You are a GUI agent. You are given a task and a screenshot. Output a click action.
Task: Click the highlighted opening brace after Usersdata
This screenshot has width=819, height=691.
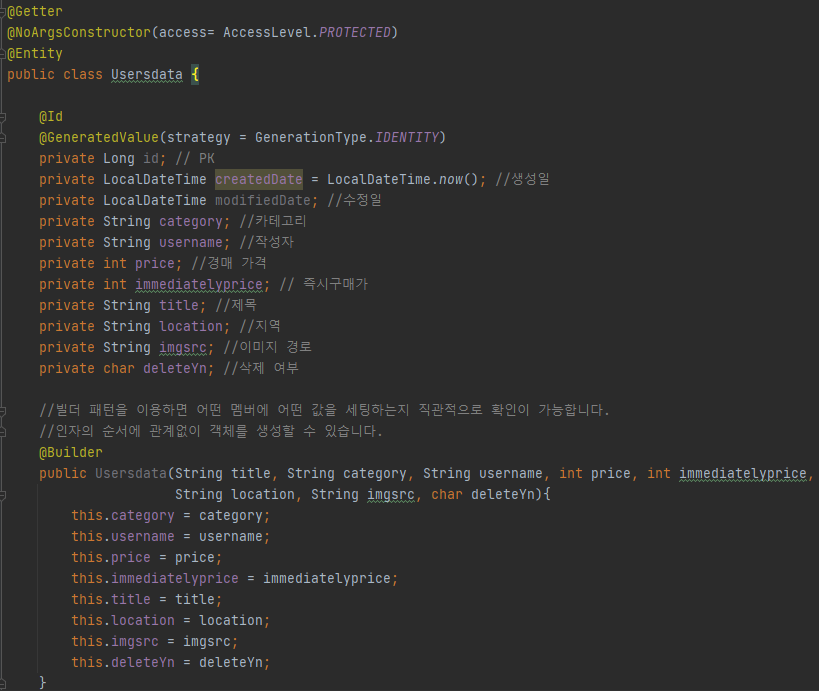(195, 75)
